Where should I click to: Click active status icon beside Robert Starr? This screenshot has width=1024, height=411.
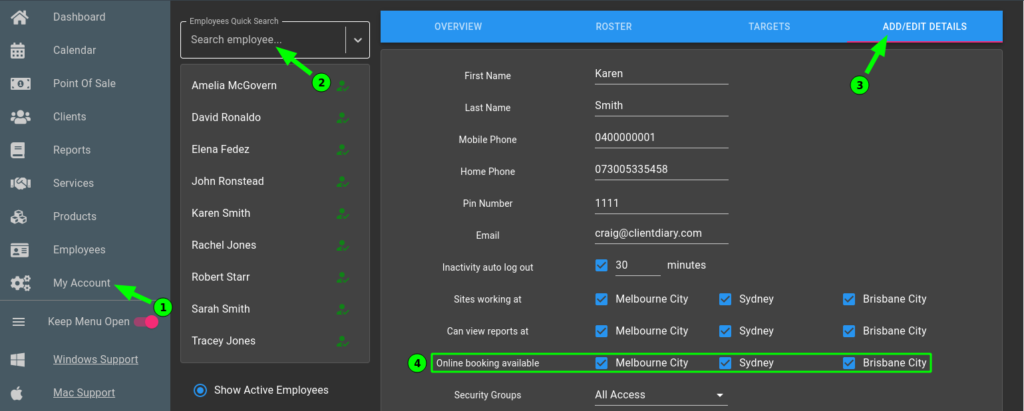click(342, 277)
